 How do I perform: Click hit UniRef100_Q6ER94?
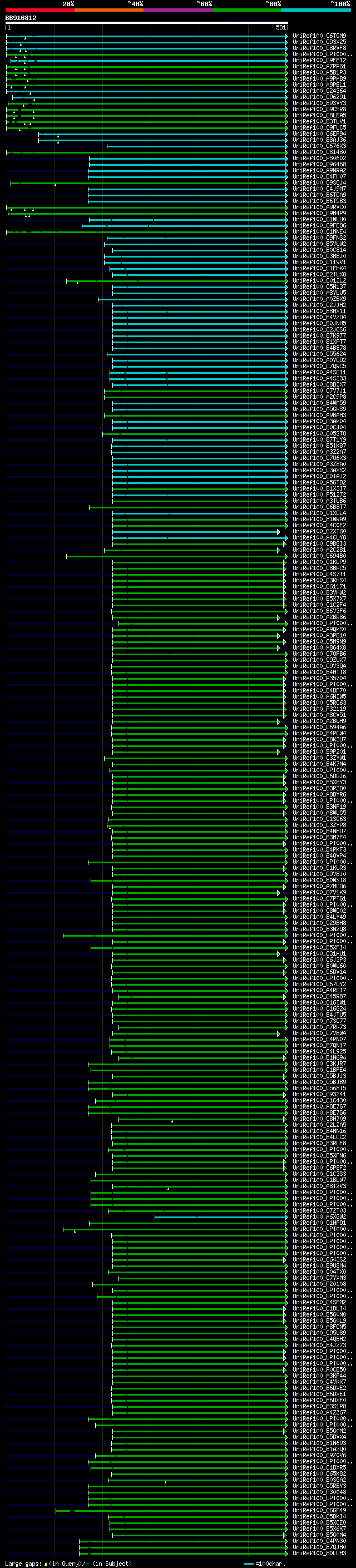319,134
